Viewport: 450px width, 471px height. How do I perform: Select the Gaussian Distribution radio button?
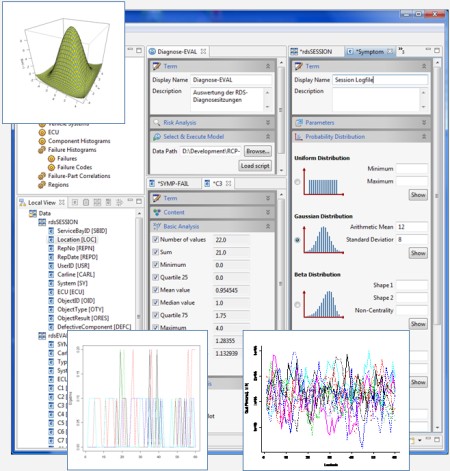pyautogui.click(x=297, y=240)
